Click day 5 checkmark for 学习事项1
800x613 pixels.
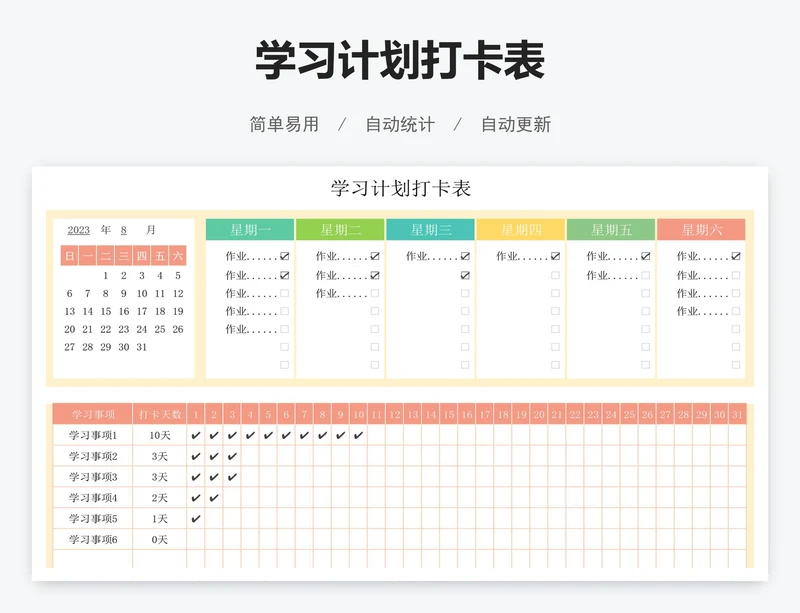point(268,435)
